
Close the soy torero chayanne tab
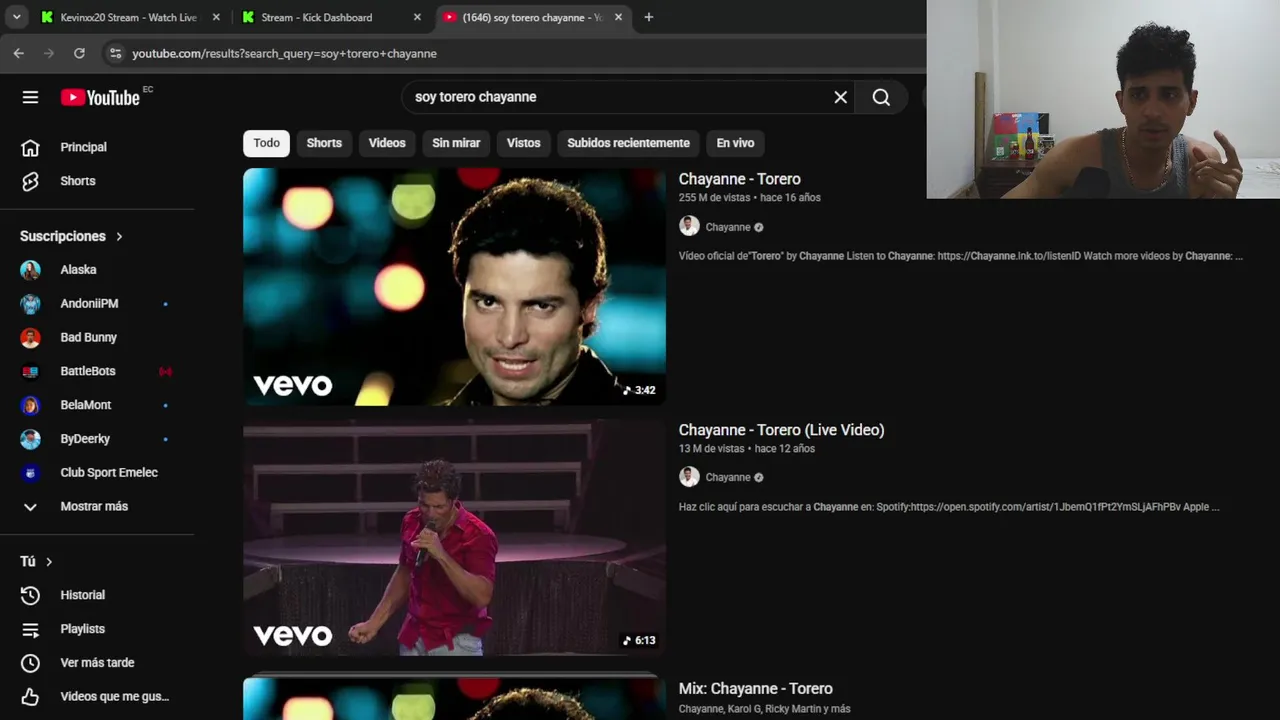(618, 17)
